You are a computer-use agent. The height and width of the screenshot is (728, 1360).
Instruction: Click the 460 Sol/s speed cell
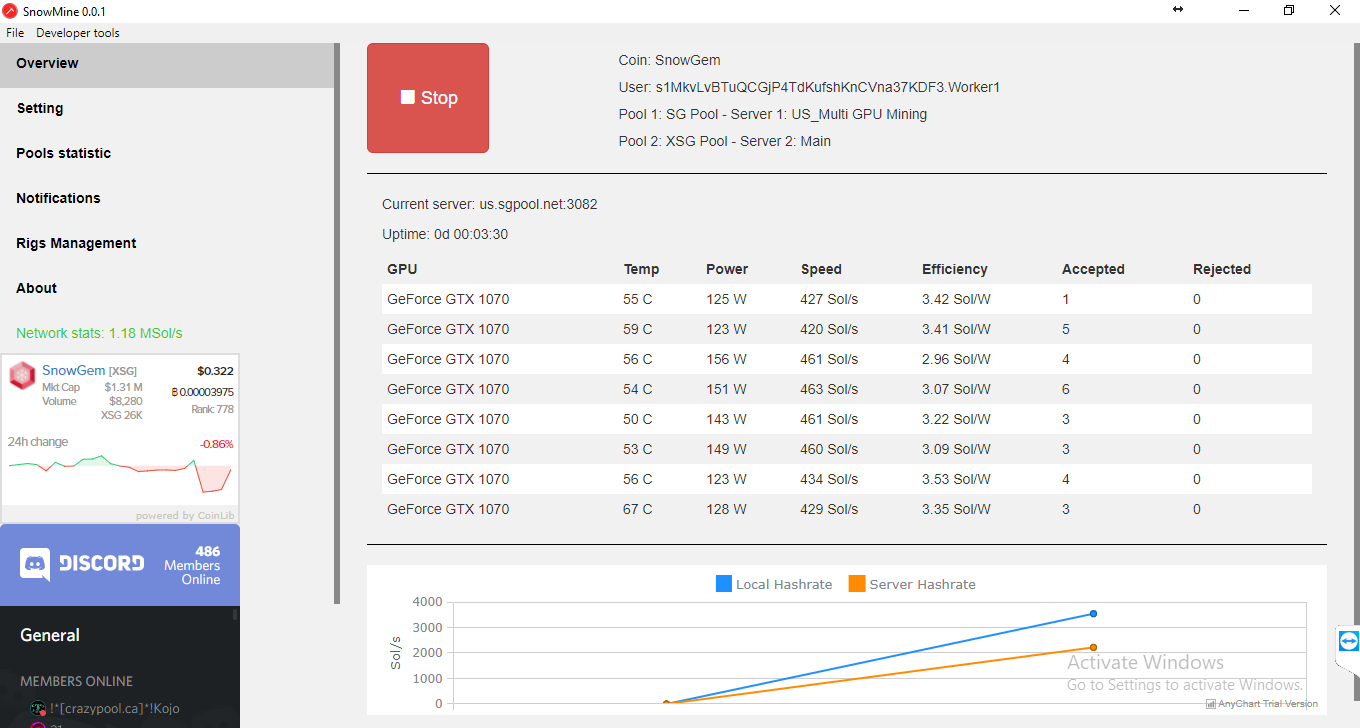[x=829, y=449]
